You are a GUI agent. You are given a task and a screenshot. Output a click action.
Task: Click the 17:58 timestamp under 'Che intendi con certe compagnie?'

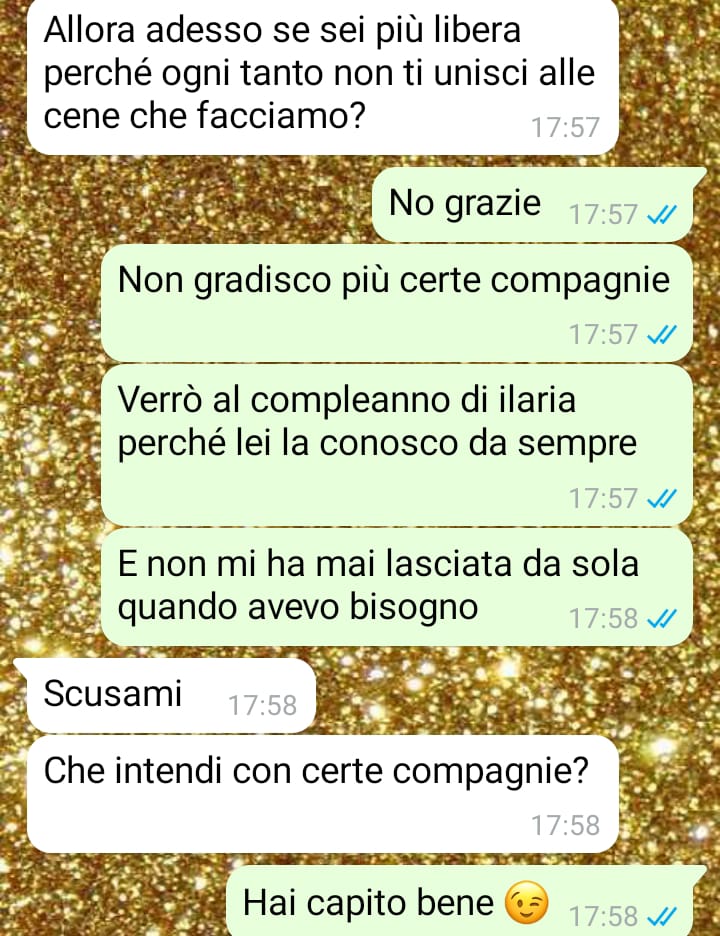[x=565, y=825]
